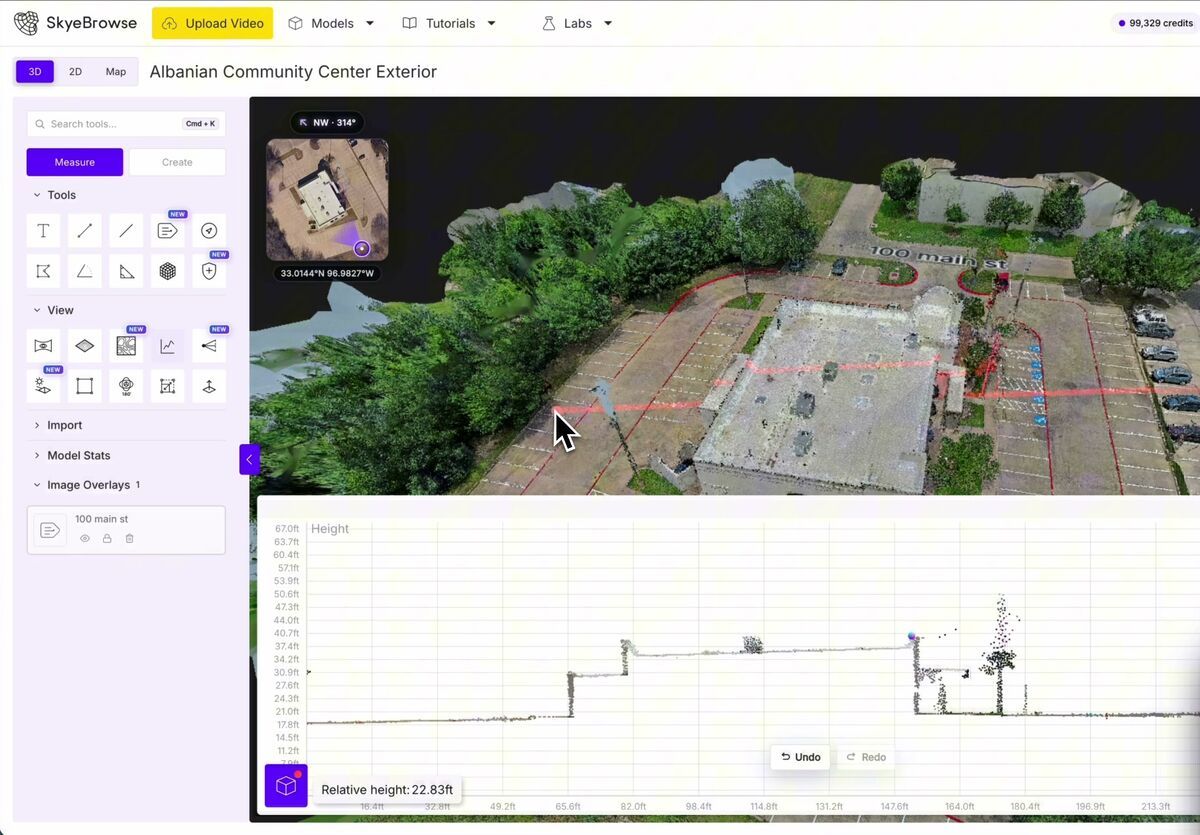Click the coordinates label 33.0144°N 96.9827°W
Screen dimensions: 1200x835
[x=327, y=273]
